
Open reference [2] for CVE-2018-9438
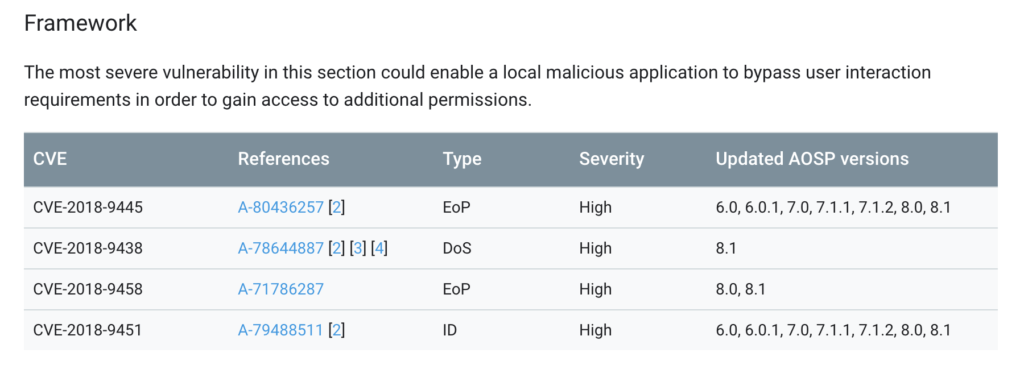(x=336, y=248)
